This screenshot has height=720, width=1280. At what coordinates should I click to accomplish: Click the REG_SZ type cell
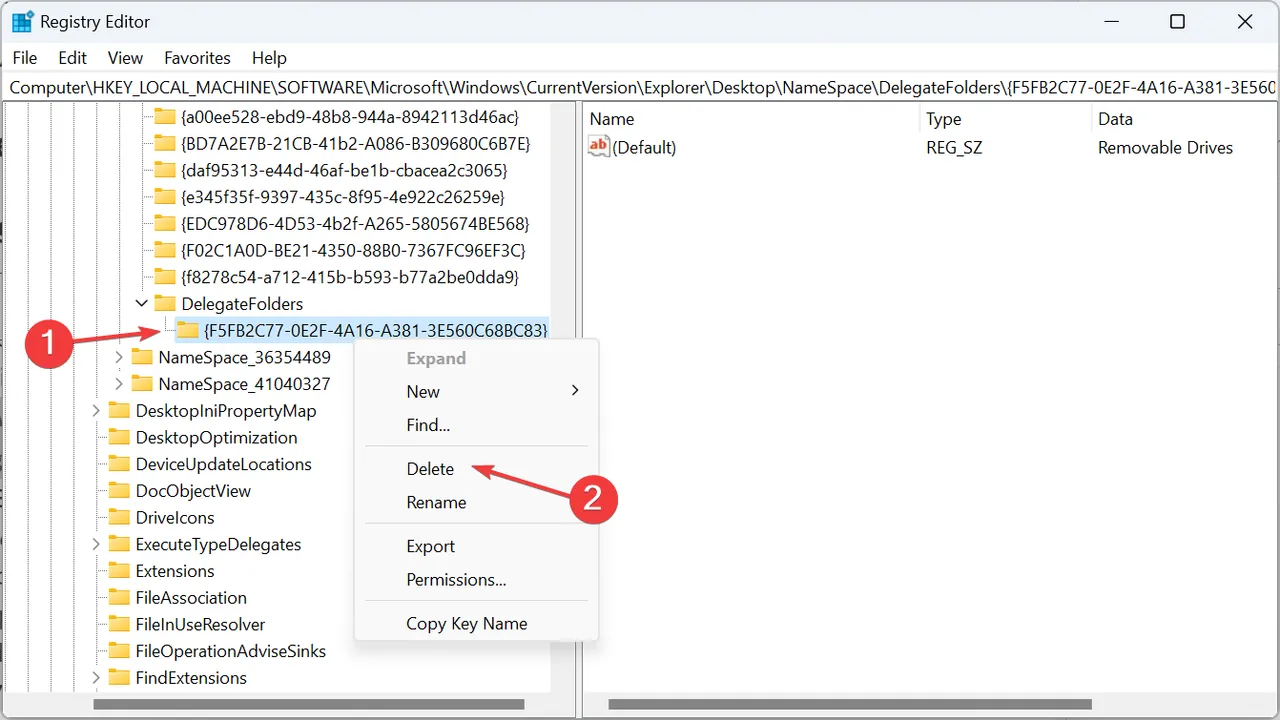click(955, 148)
